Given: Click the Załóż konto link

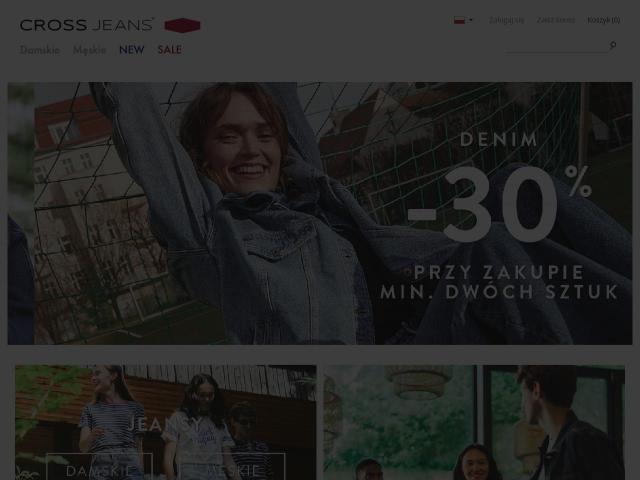Looking at the screenshot, I should pyautogui.click(x=556, y=20).
